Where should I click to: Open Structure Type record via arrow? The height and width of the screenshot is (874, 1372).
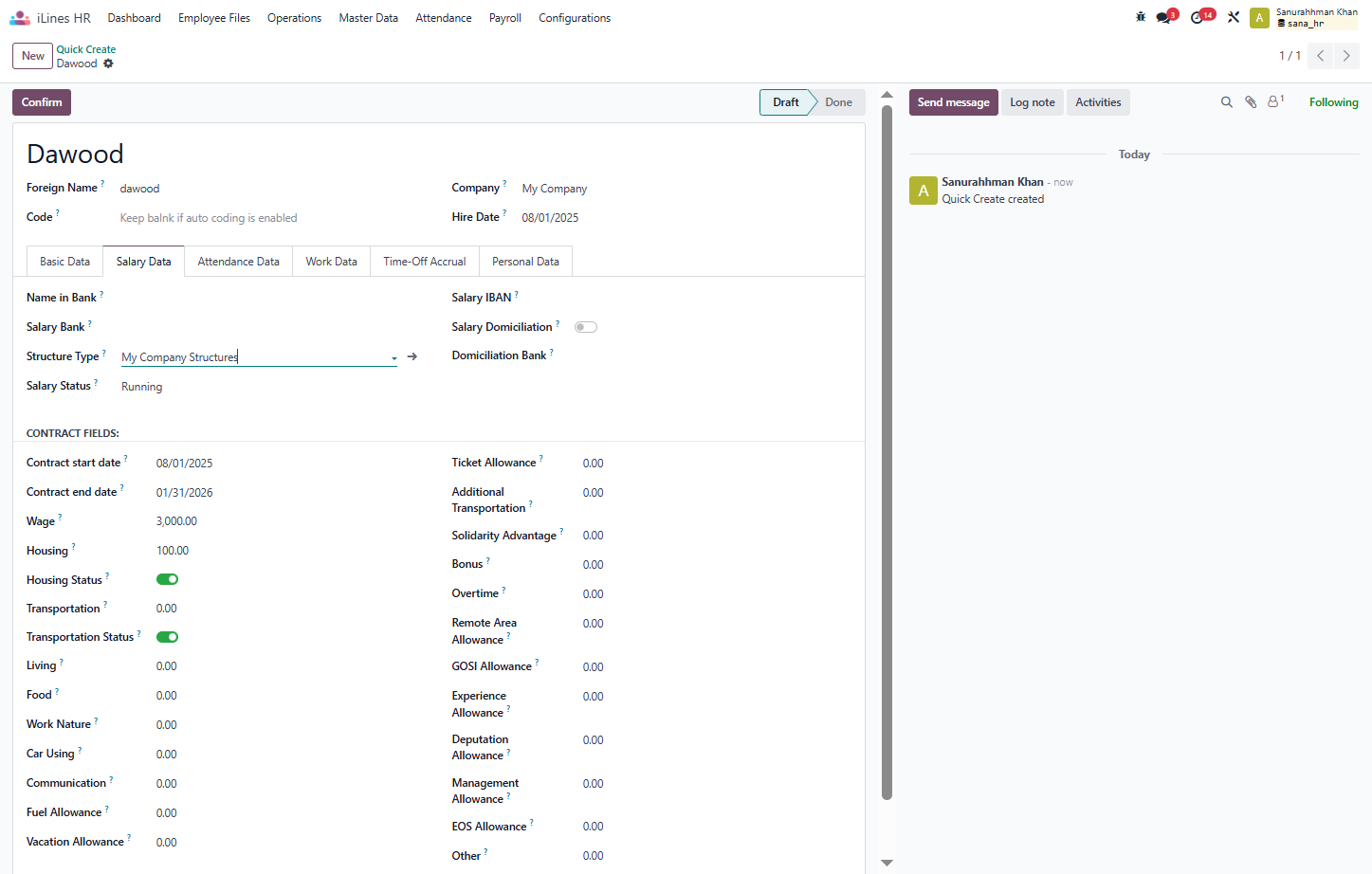(412, 356)
